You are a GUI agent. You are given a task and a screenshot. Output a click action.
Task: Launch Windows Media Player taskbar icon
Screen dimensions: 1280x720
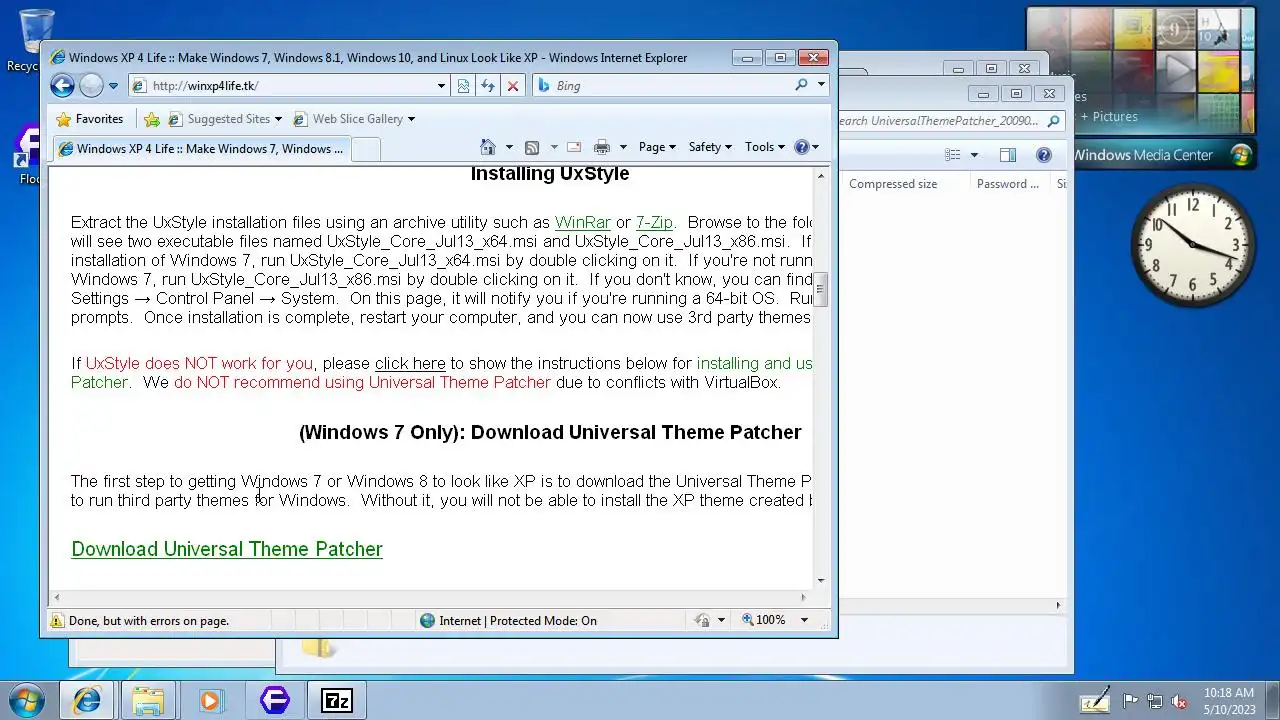click(210, 701)
